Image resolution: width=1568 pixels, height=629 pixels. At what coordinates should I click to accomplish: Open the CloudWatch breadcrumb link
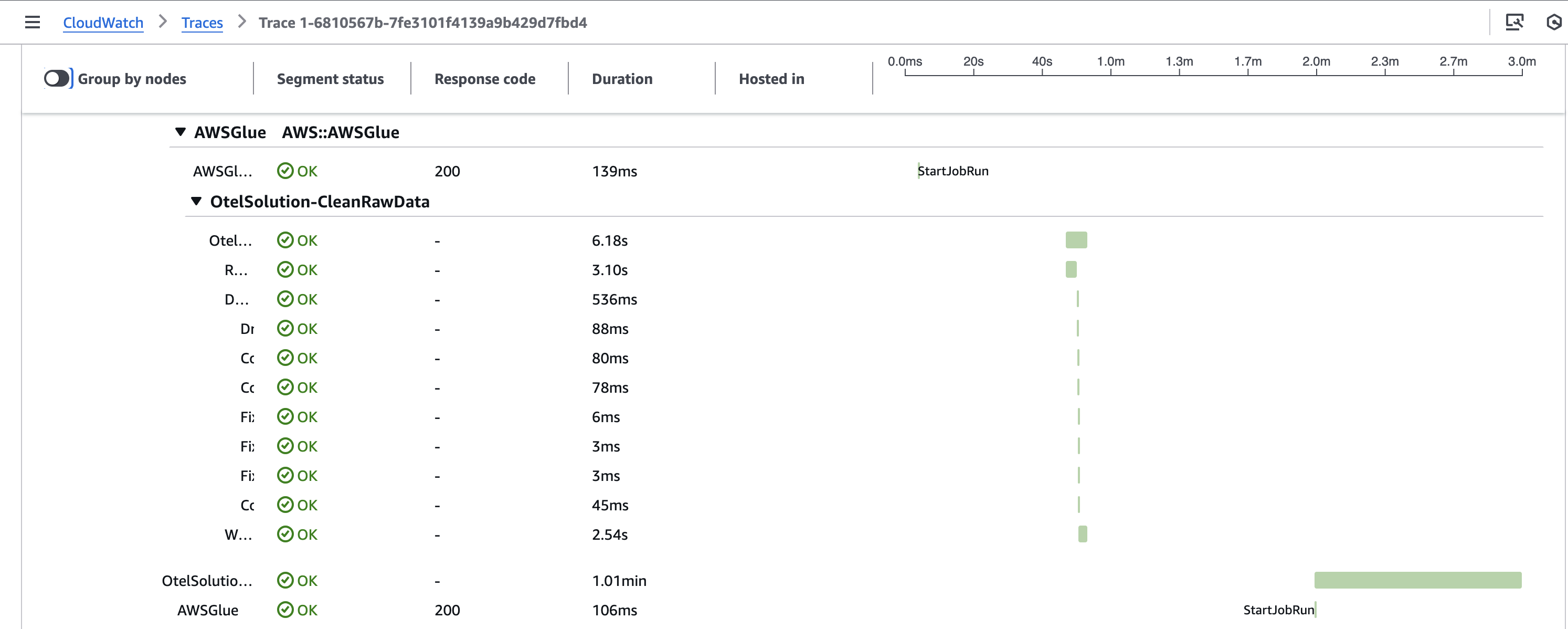point(103,22)
